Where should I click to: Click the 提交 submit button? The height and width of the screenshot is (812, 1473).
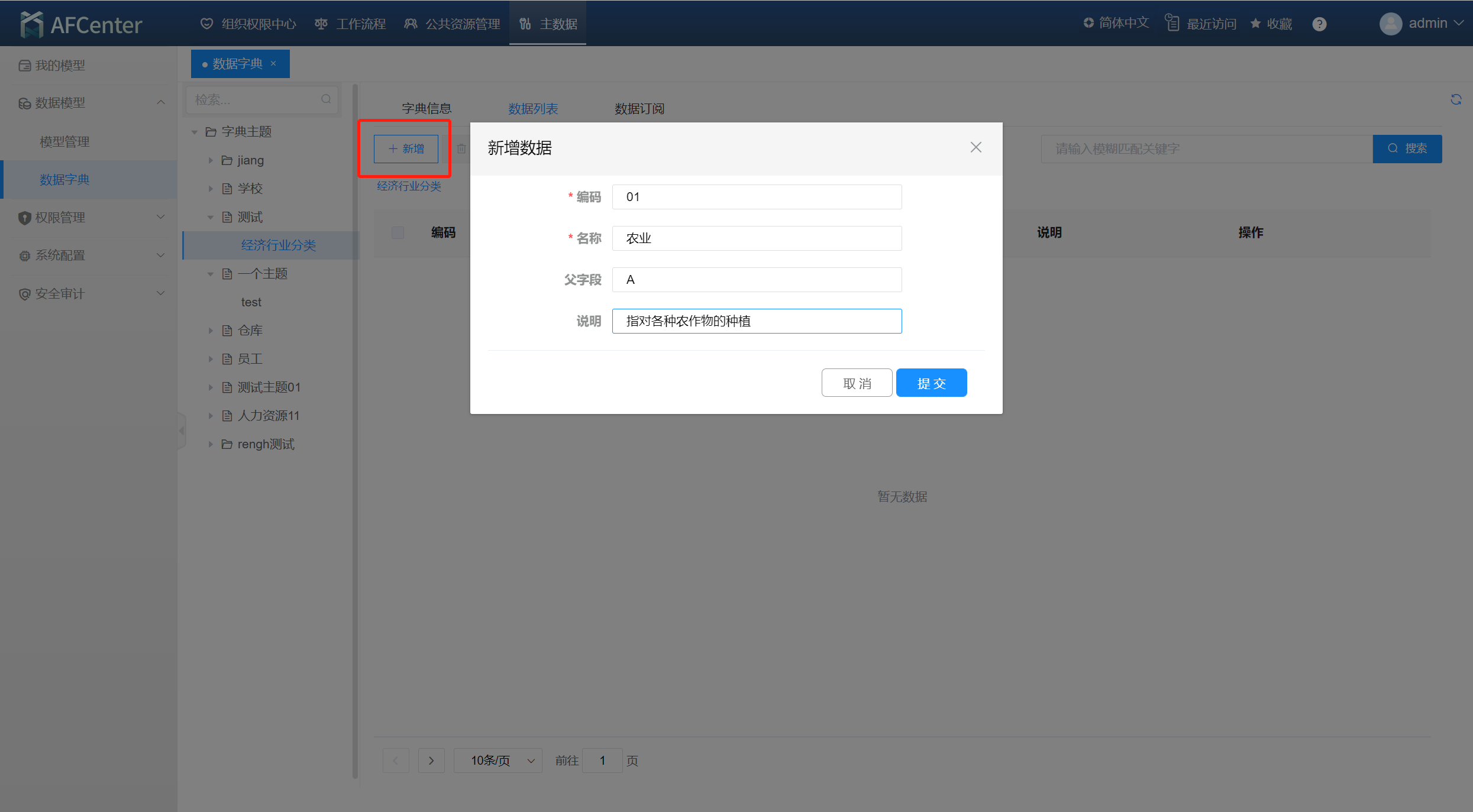(x=931, y=383)
